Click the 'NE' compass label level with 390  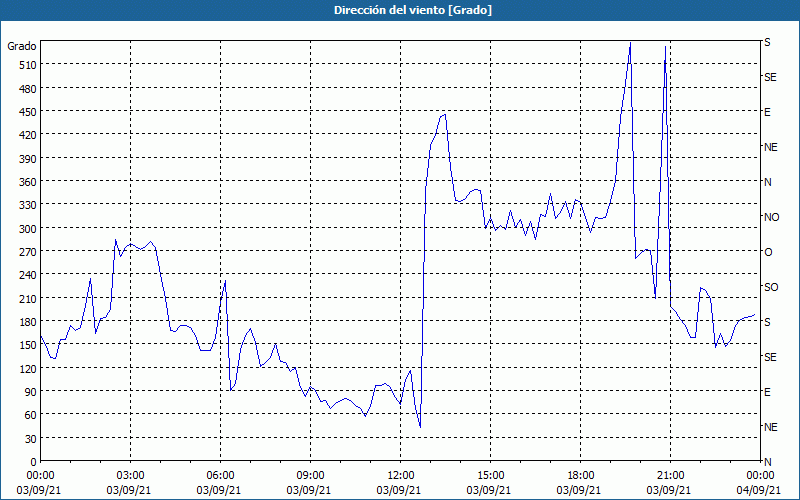[770, 147]
